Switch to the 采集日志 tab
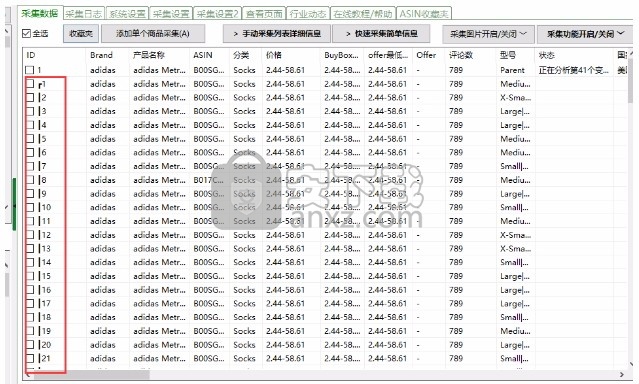639x384 pixels. (x=84, y=14)
